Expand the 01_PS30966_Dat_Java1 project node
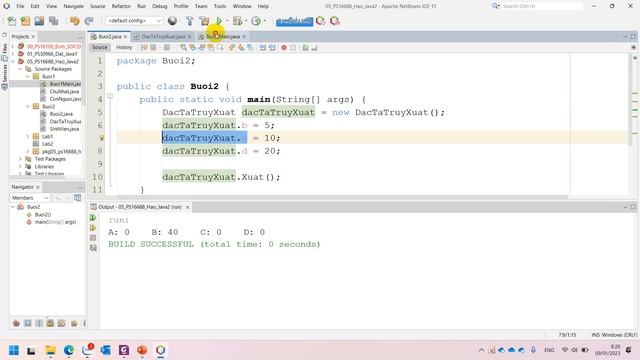Image resolution: width=640 pixels, height=360 pixels. click(x=13, y=53)
